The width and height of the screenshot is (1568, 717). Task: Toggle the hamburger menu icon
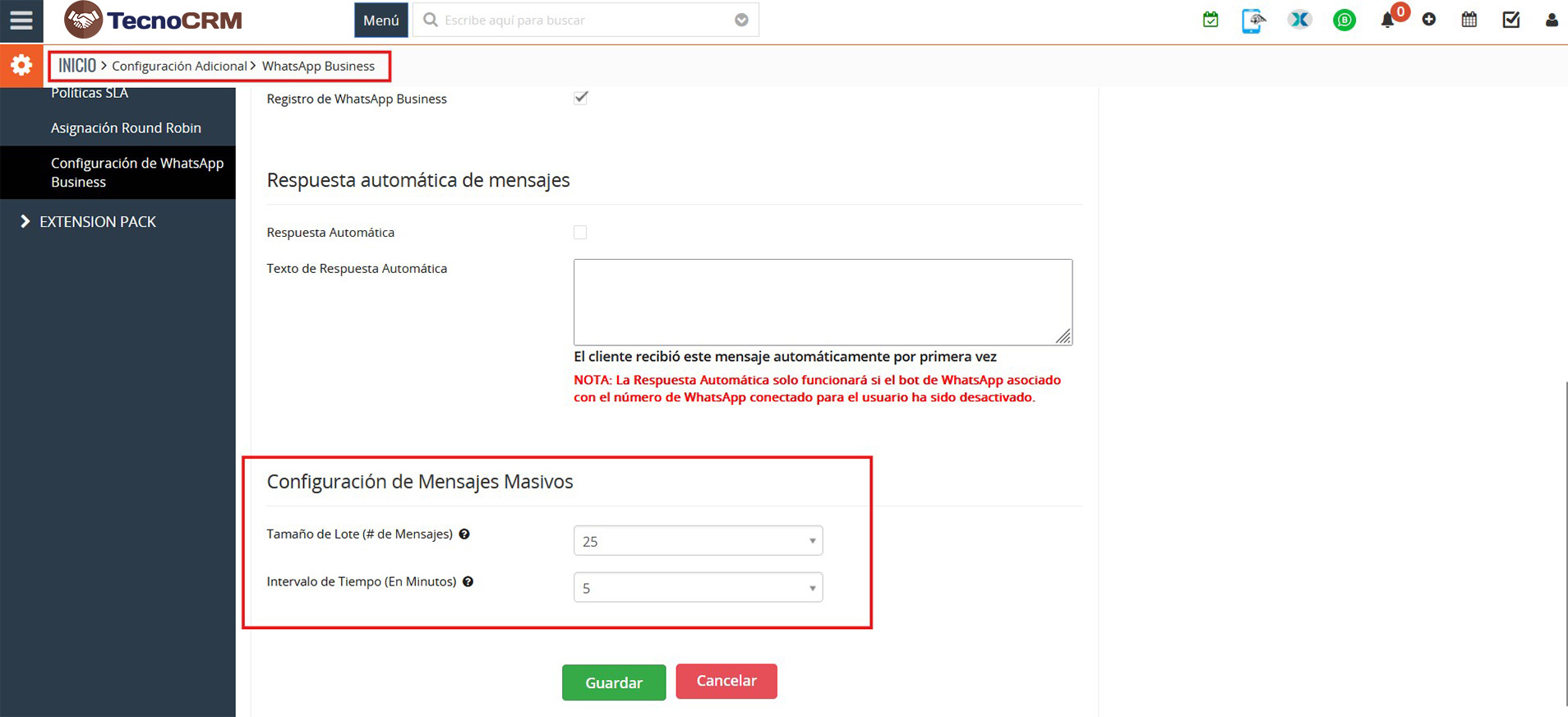pyautogui.click(x=21, y=21)
